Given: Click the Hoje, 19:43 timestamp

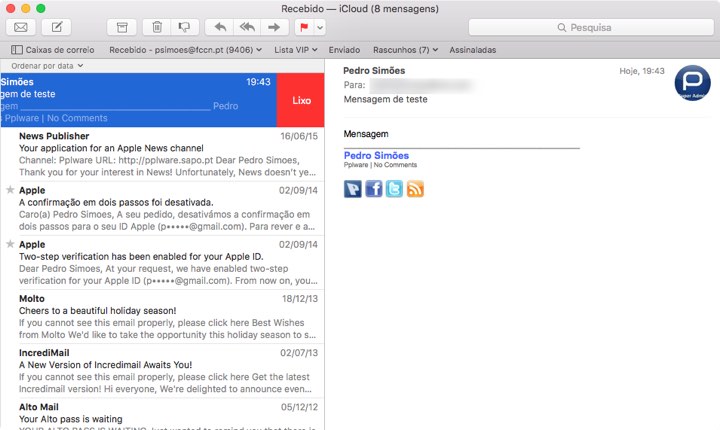Looking at the screenshot, I should pyautogui.click(x=641, y=71).
